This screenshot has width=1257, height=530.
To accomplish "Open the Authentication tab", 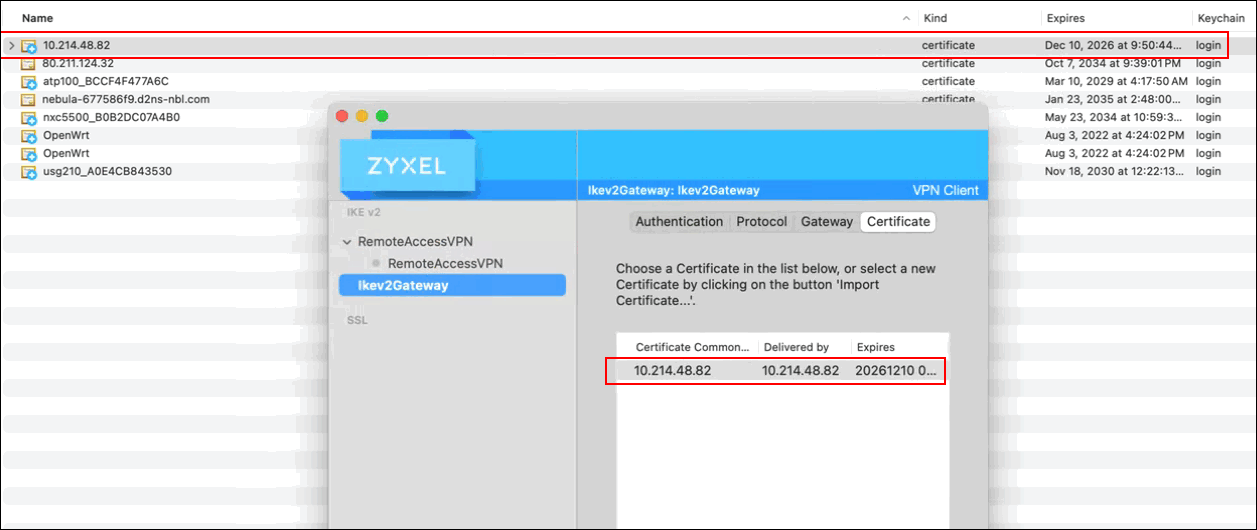I will click(679, 222).
